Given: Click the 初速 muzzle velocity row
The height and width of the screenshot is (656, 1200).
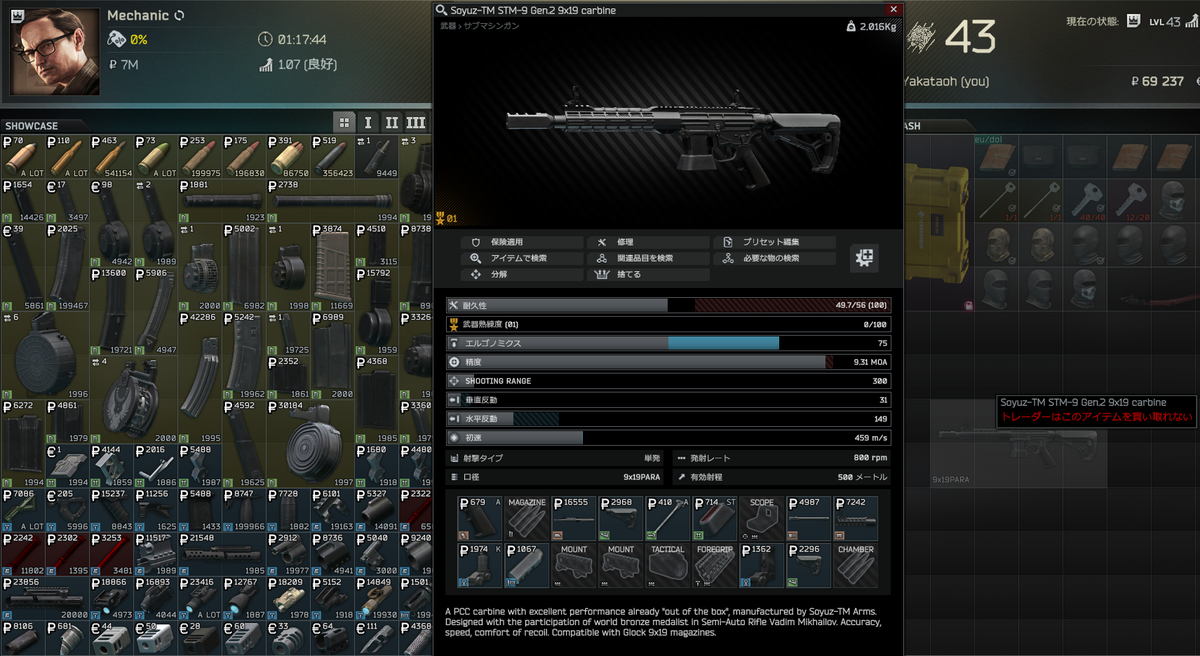Looking at the screenshot, I should click(669, 438).
